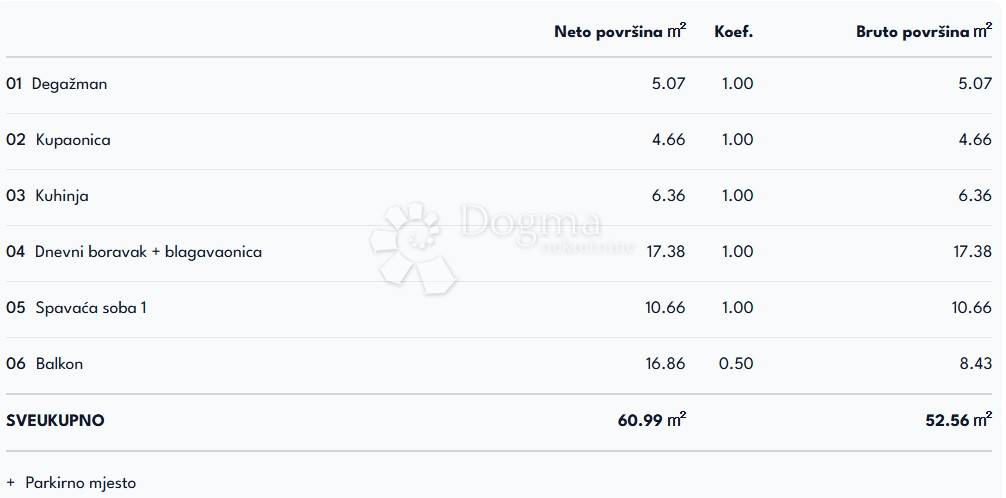This screenshot has height=498, width=1006.
Task: Click the Koef. column header
Action: [733, 32]
